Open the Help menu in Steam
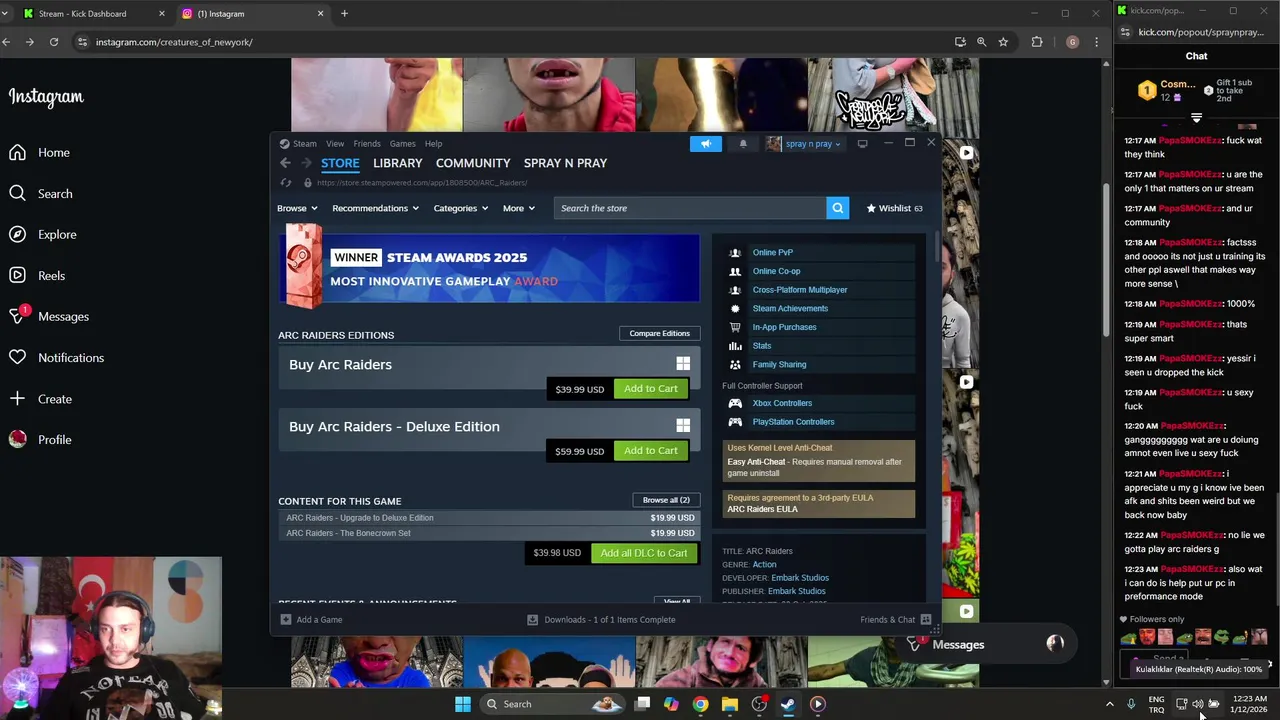1280x720 pixels. [433, 144]
